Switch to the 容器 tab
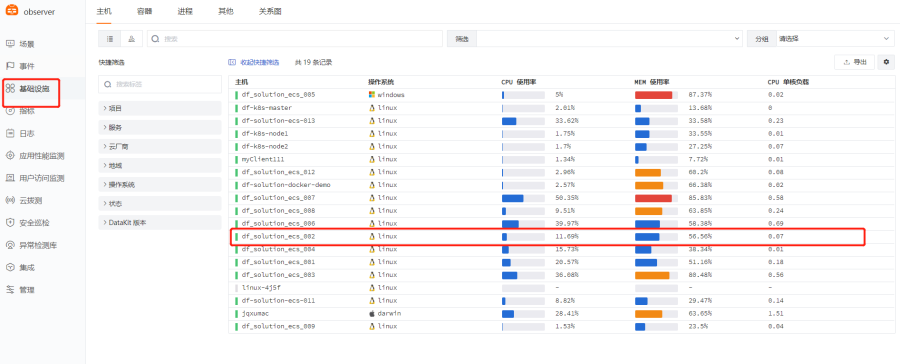Image resolution: width=900 pixels, height=364 pixels. (145, 11)
